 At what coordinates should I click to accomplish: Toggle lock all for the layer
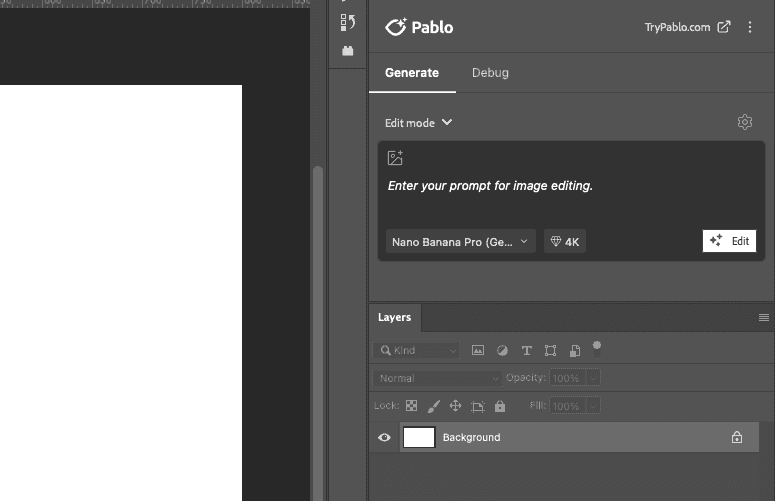[x=500, y=406]
